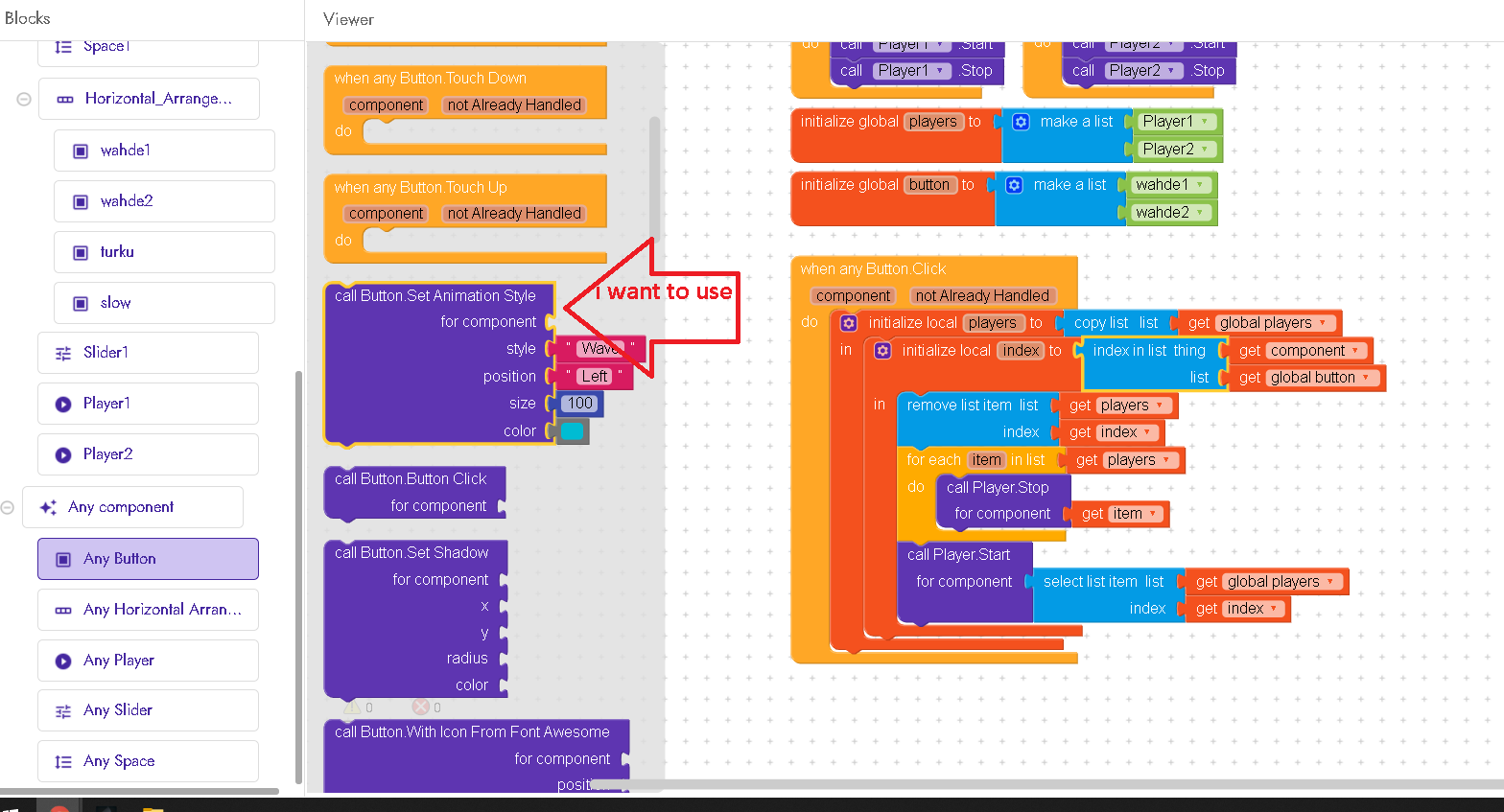Click the size 100 number field
This screenshot has width=1504, height=812.
click(x=579, y=404)
